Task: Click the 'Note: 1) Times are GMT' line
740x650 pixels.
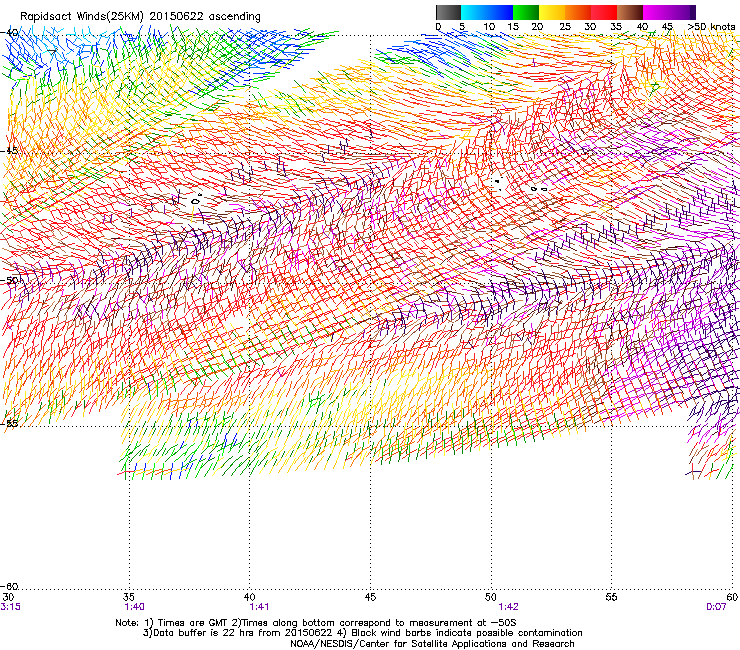Action: pos(316,623)
